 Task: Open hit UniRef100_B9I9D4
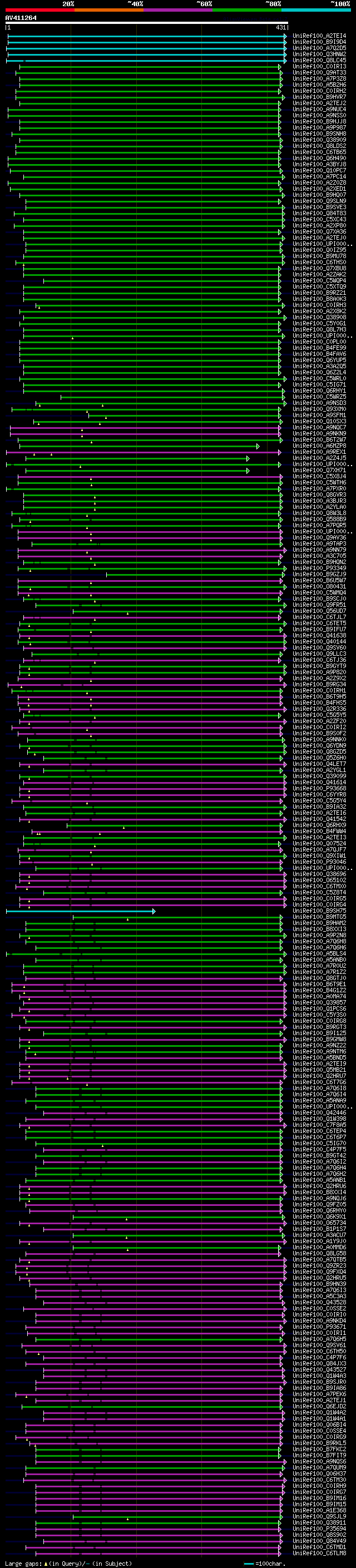click(319, 42)
